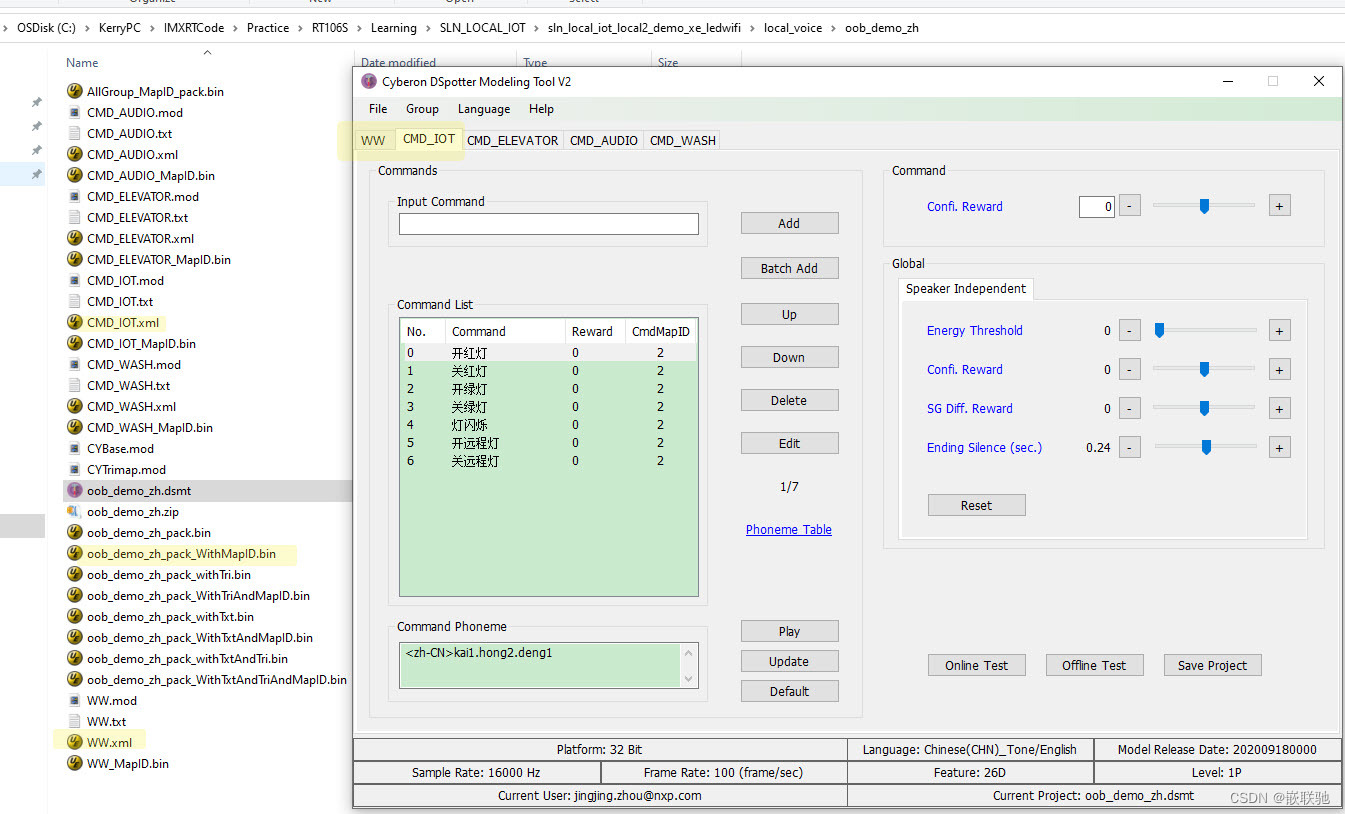Viewport: 1345px width, 814px height.
Task: Click the Save Project button
Action: 1212,665
